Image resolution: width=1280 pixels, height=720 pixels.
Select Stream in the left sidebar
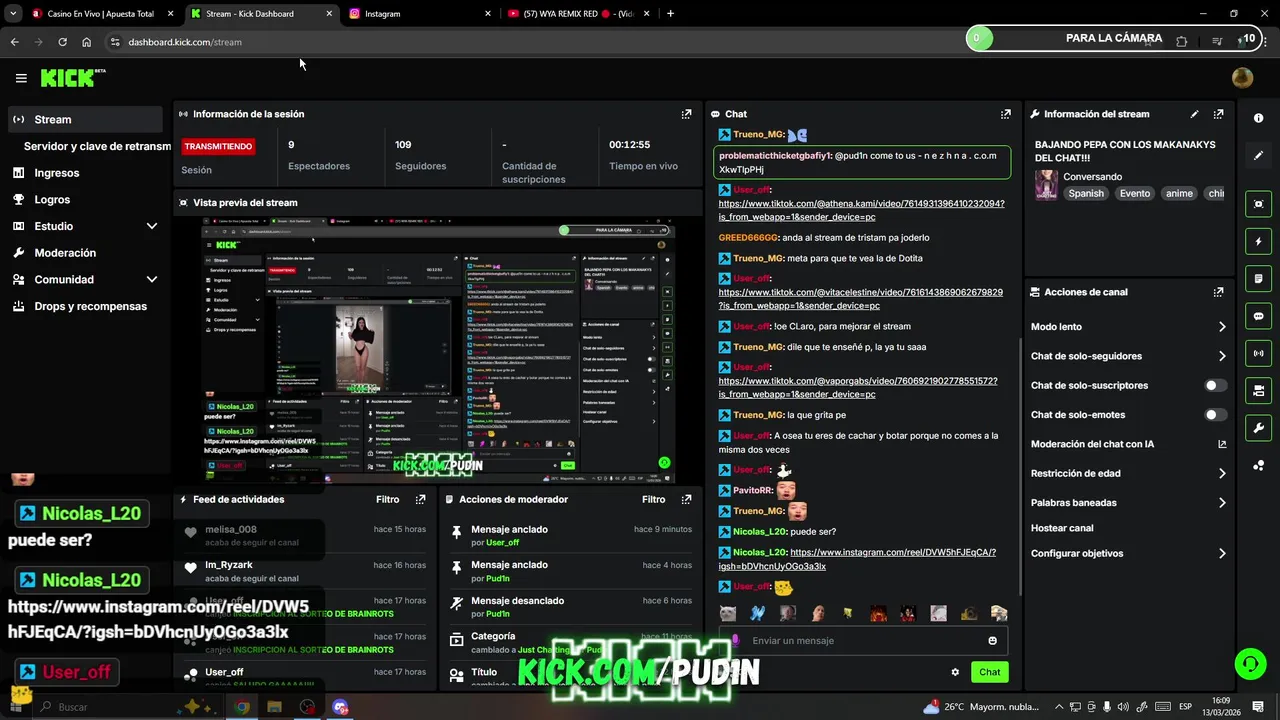(84, 119)
